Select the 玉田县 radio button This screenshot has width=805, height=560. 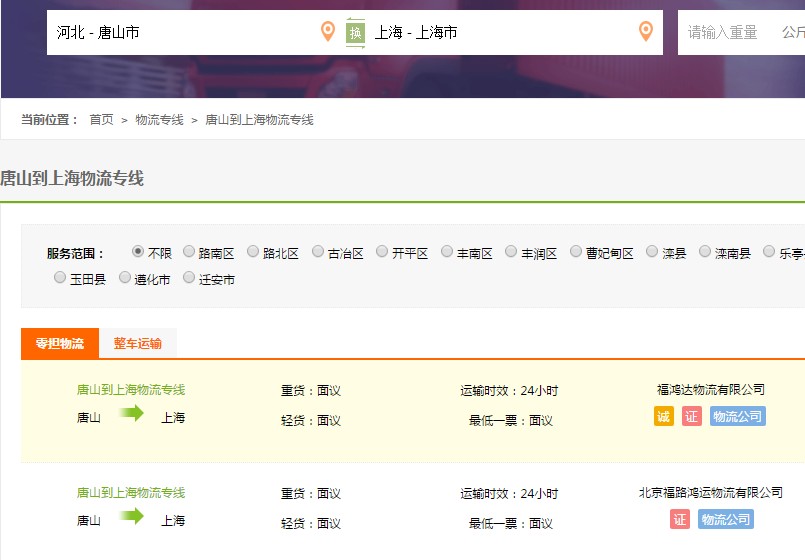60,277
